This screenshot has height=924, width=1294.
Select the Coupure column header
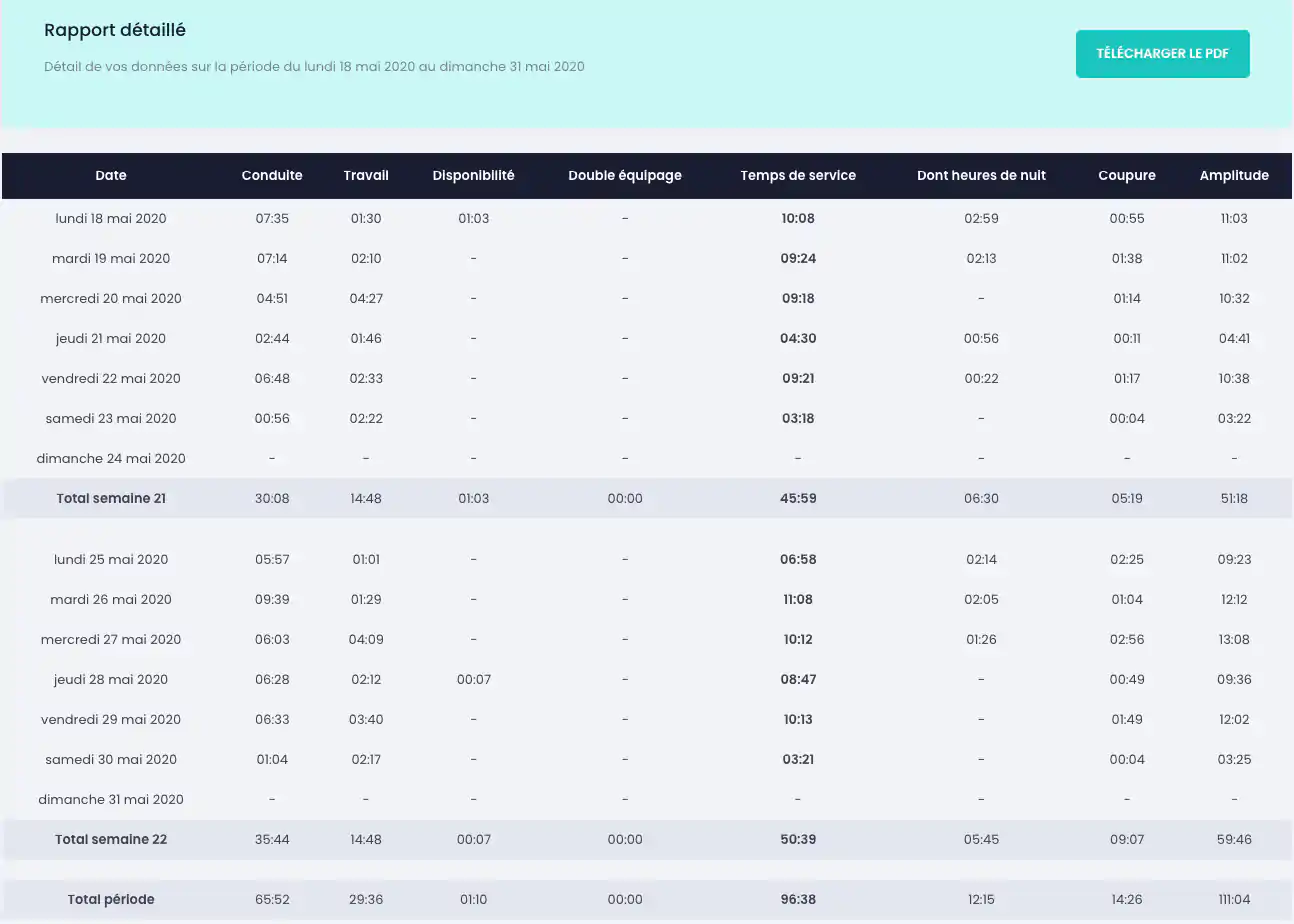(1127, 175)
